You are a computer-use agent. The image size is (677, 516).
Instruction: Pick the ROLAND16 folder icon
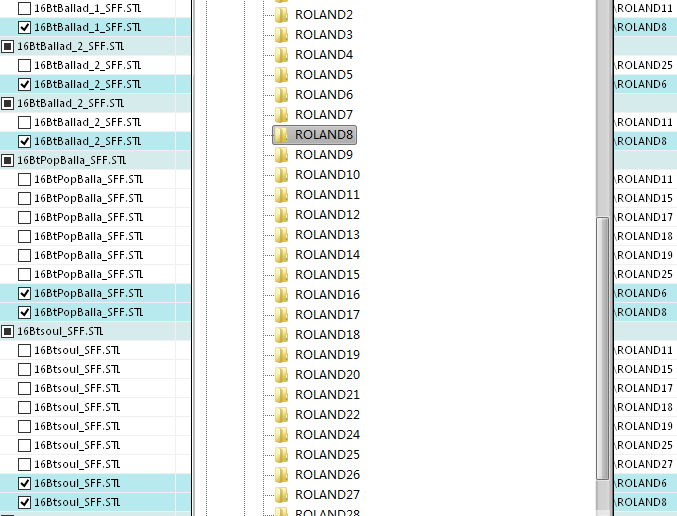coord(282,295)
